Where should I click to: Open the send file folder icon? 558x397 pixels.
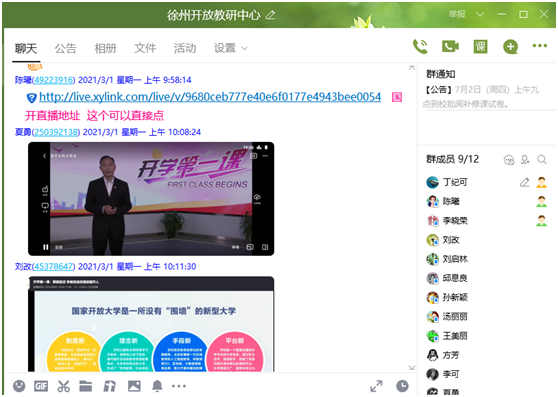[86, 386]
